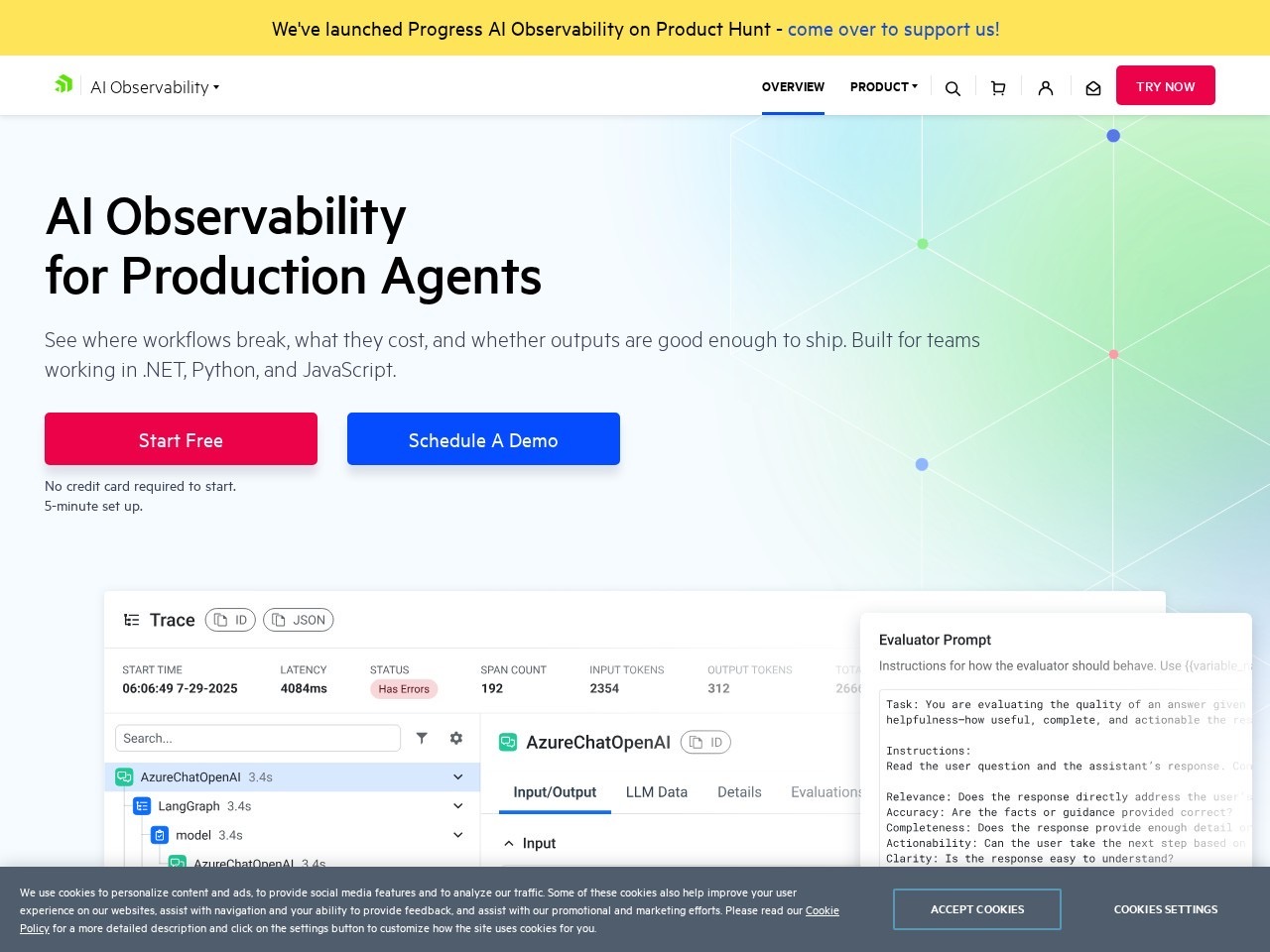This screenshot has width=1270, height=952.
Task: Accept cookies
Action: pyautogui.click(x=977, y=909)
